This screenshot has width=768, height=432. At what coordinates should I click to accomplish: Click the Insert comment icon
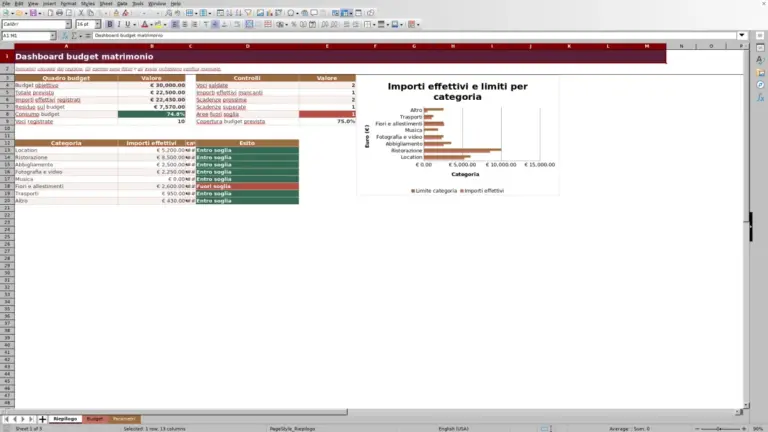[314, 13]
